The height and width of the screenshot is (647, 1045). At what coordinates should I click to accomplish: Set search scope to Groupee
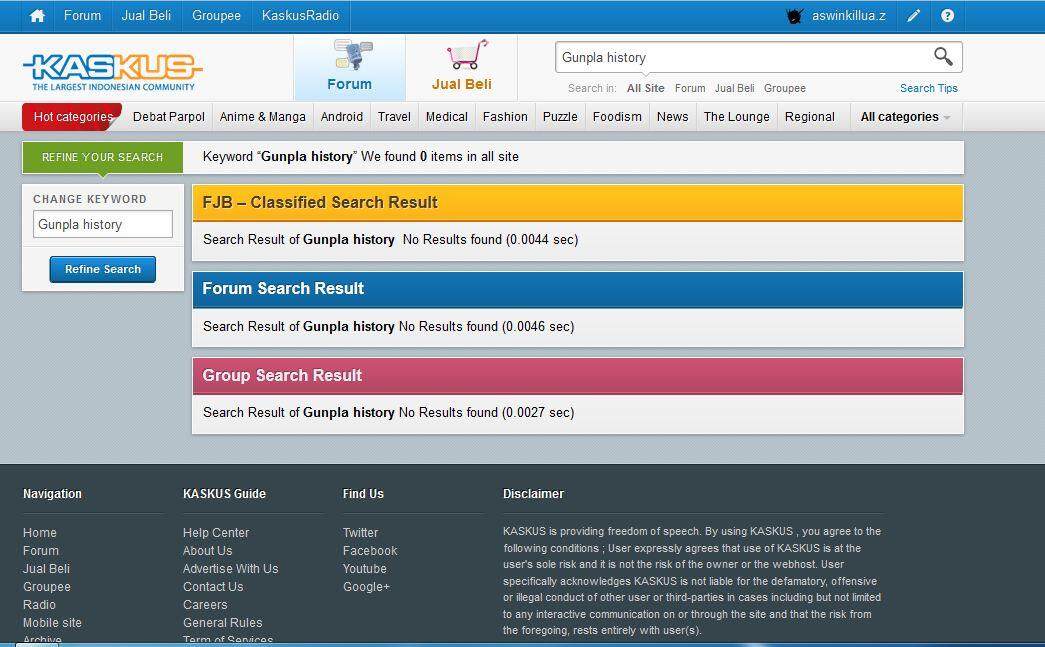784,88
